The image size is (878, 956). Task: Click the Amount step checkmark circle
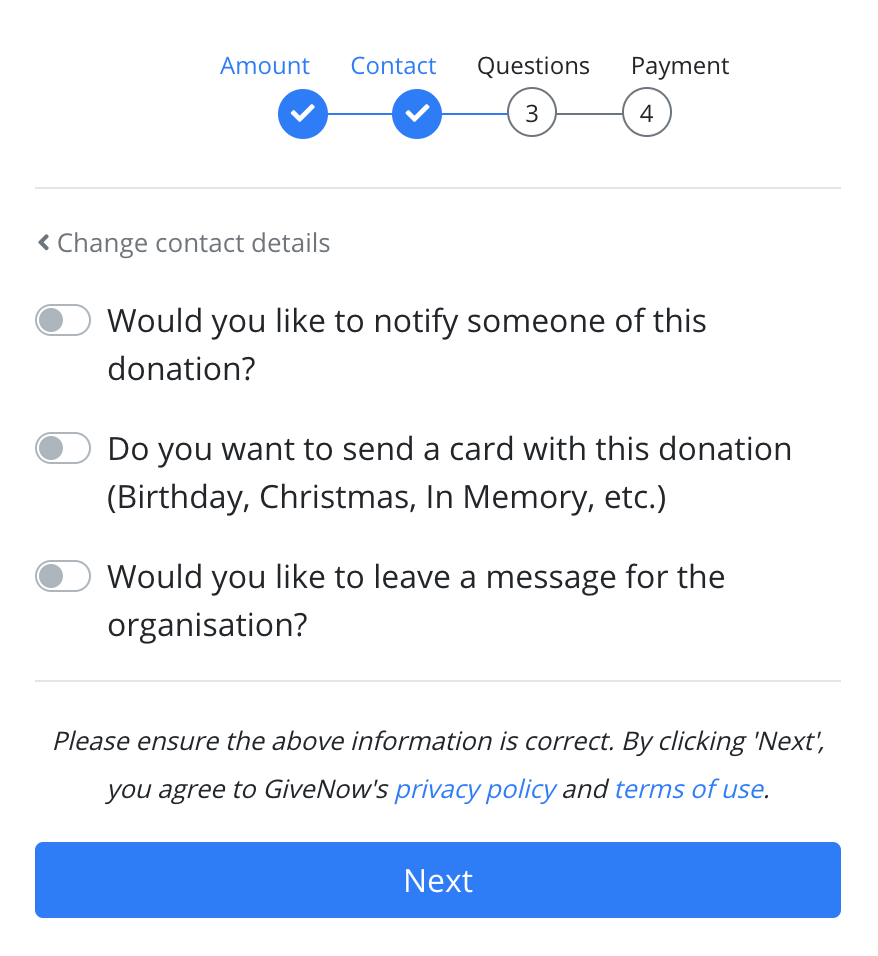click(302, 113)
